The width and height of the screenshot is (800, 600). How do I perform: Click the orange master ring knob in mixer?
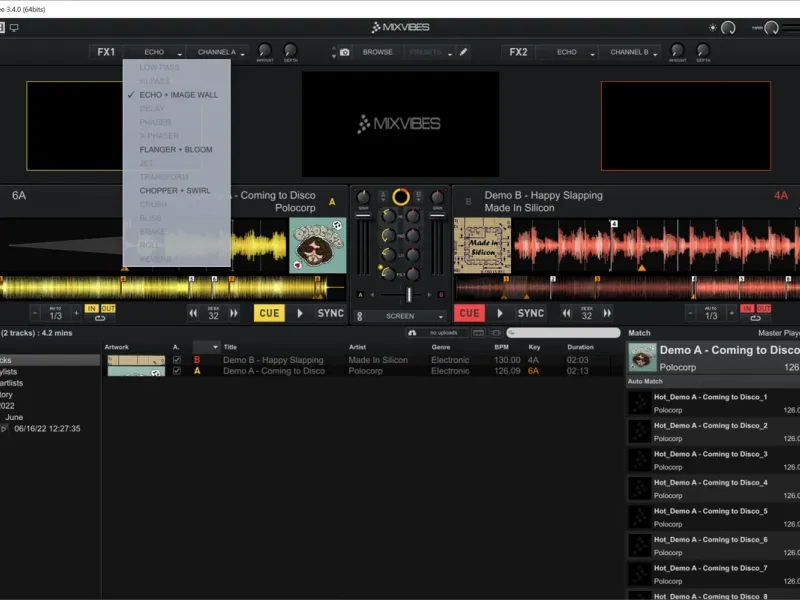pos(401,197)
